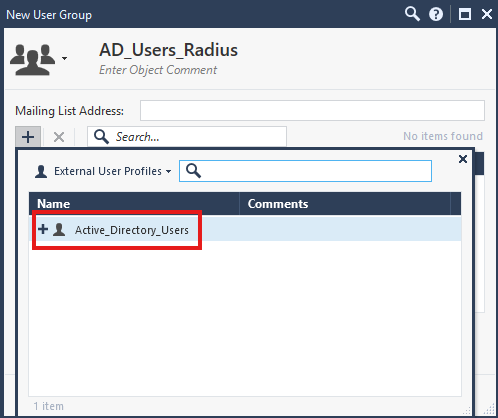Click the Mailing List Address field
Viewport: 498px width, 418px height.
point(312,111)
